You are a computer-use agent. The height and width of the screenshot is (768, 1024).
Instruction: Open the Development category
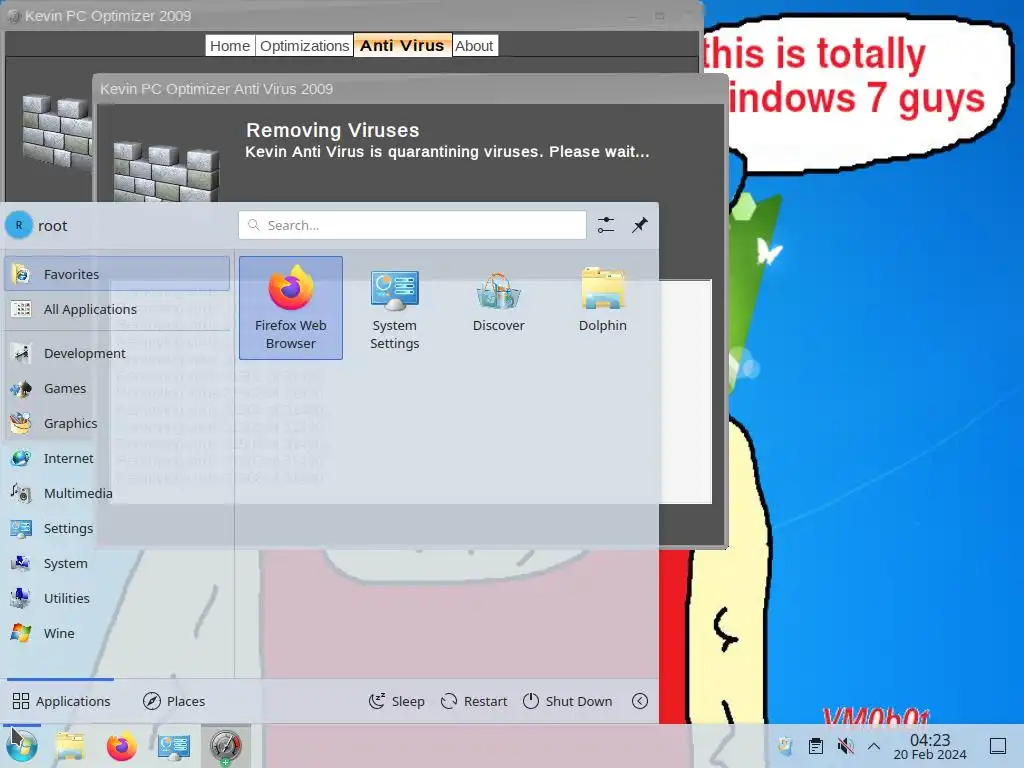point(117,353)
